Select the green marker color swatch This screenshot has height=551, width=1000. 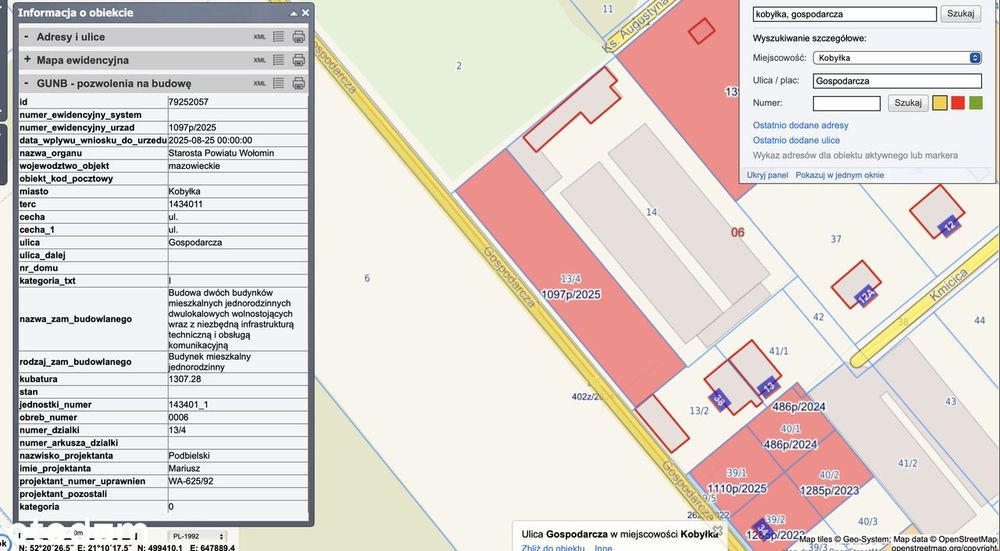[x=976, y=103]
